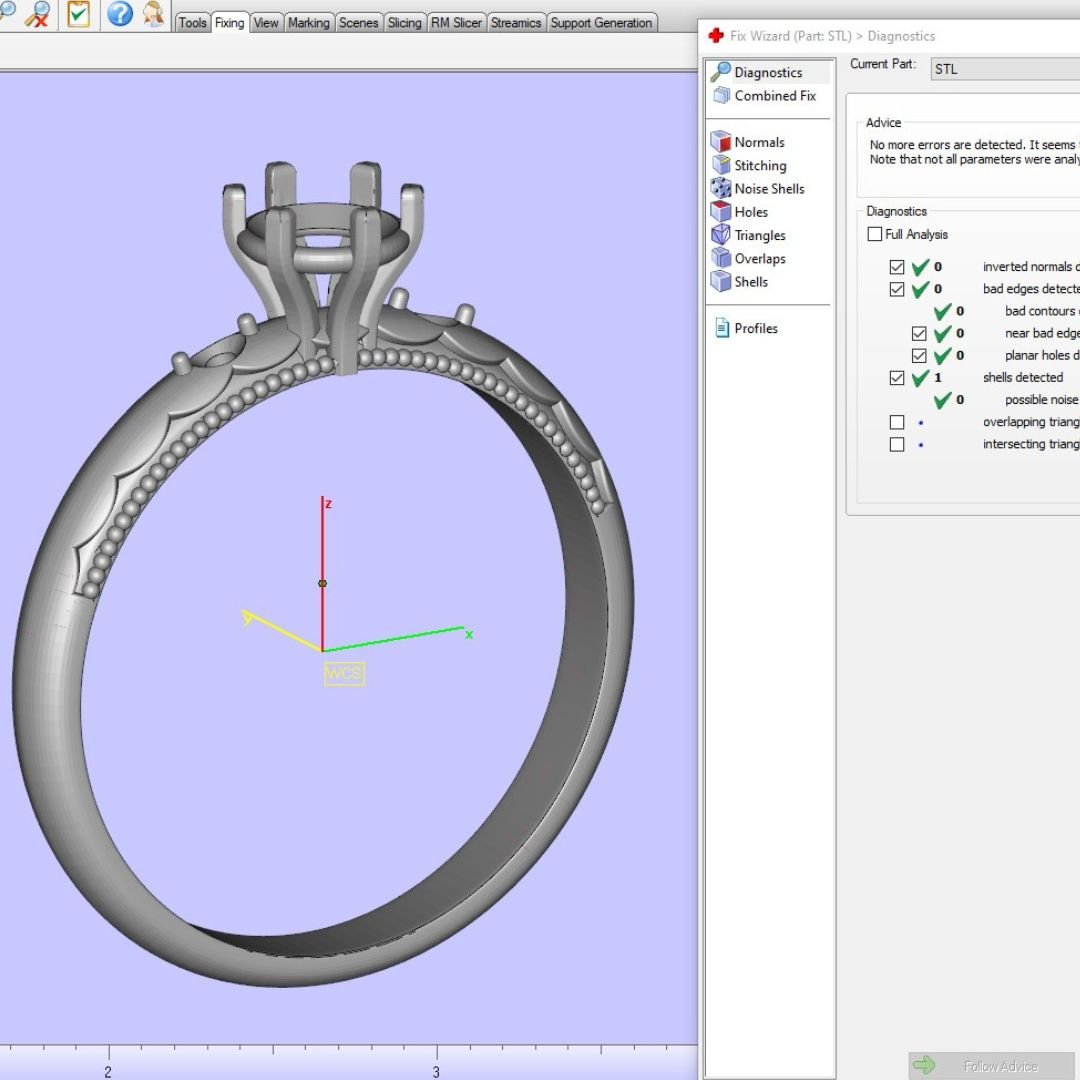The image size is (1080, 1080).
Task: Open the Streamics tab
Action: tap(515, 23)
